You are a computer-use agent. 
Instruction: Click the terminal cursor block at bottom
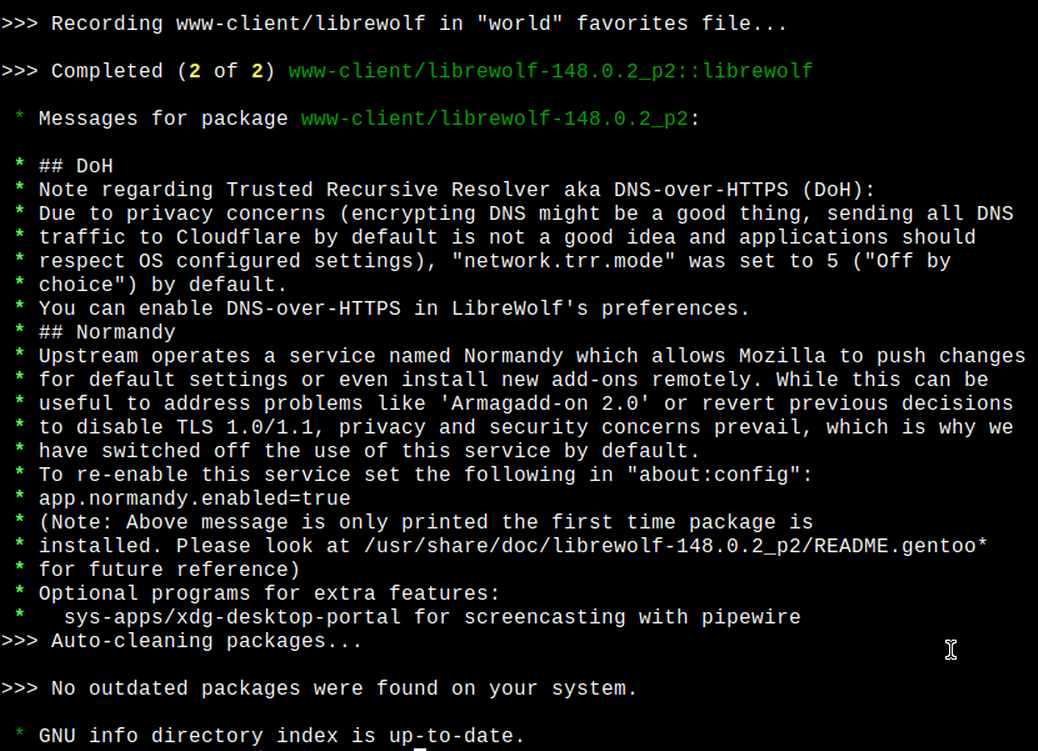tap(420, 749)
